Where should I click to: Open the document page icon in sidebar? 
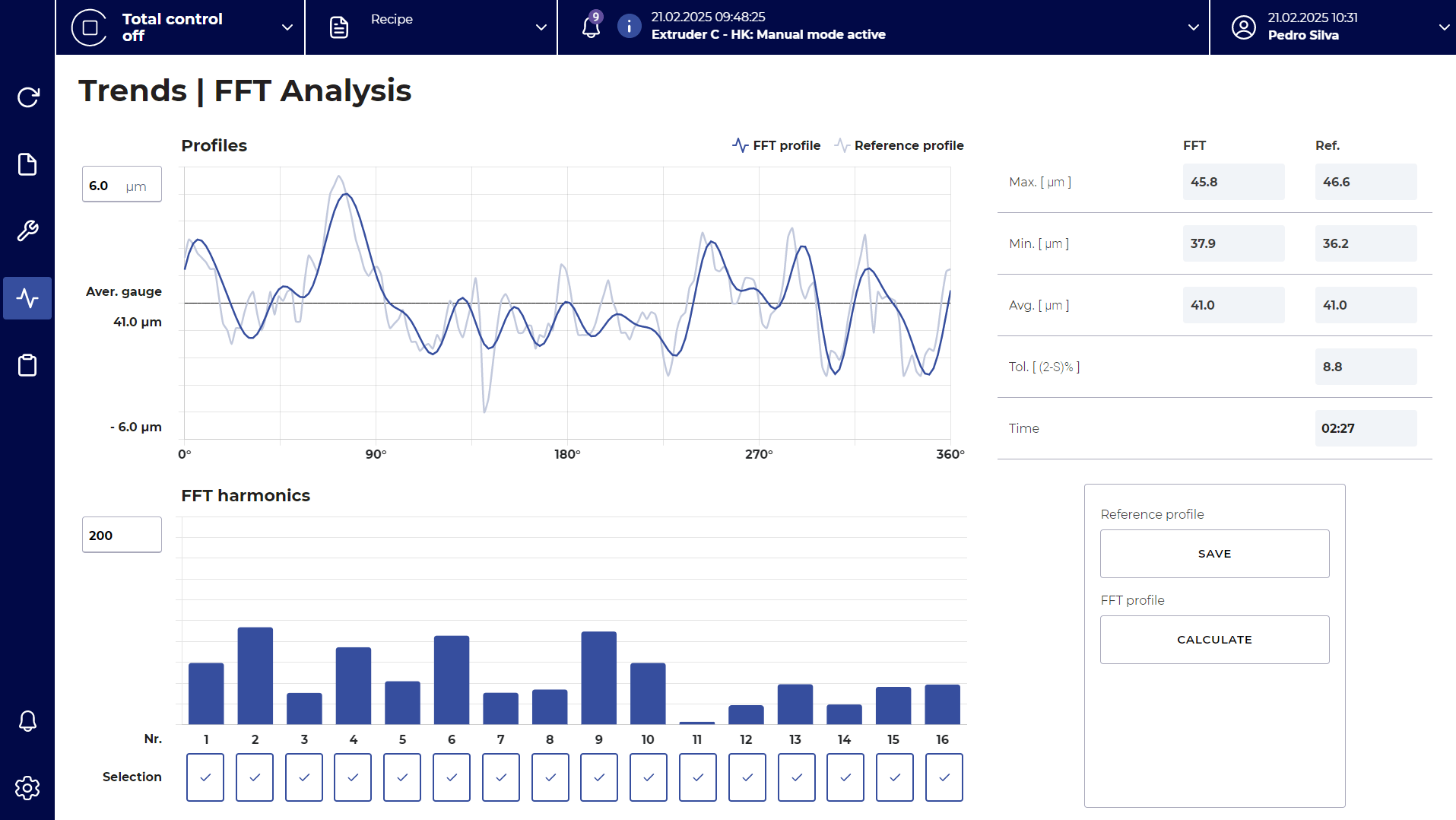click(x=27, y=164)
